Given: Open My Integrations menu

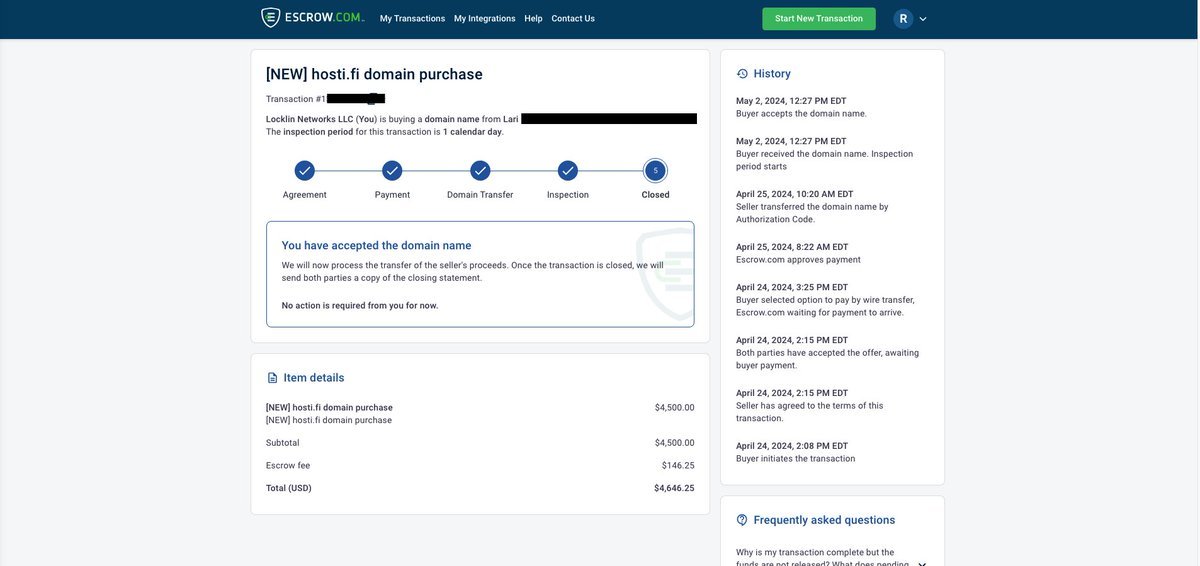Looking at the screenshot, I should 485,18.
